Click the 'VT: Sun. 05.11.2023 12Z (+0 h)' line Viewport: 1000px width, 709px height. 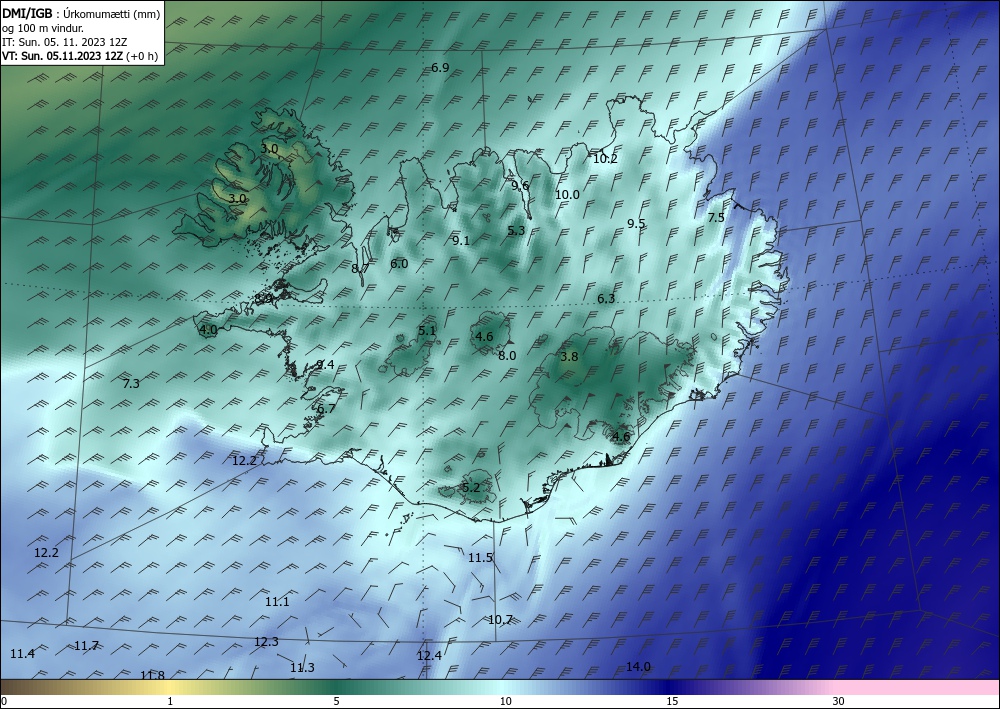[80, 56]
